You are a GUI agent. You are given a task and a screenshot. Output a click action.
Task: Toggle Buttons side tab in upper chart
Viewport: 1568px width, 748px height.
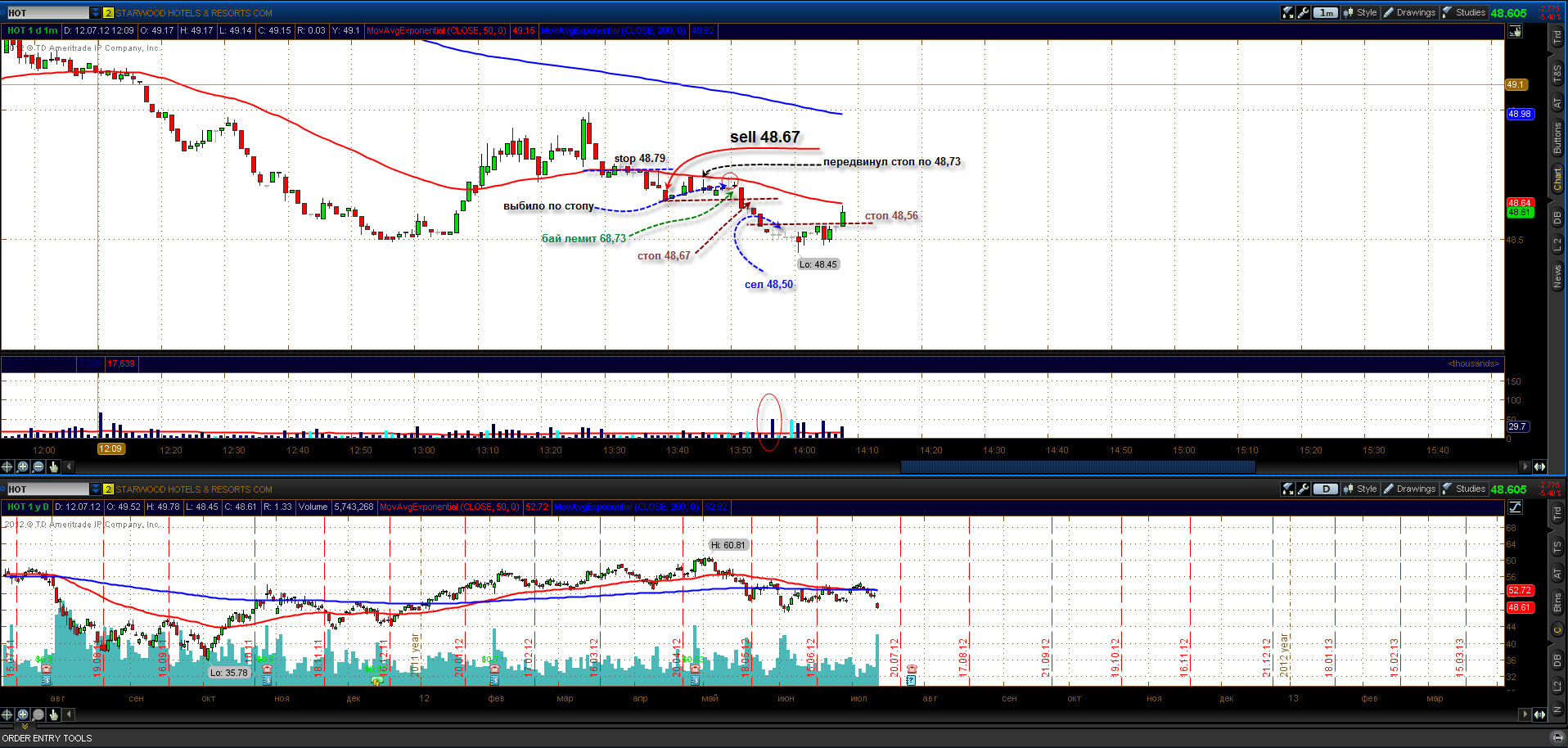click(x=1557, y=138)
